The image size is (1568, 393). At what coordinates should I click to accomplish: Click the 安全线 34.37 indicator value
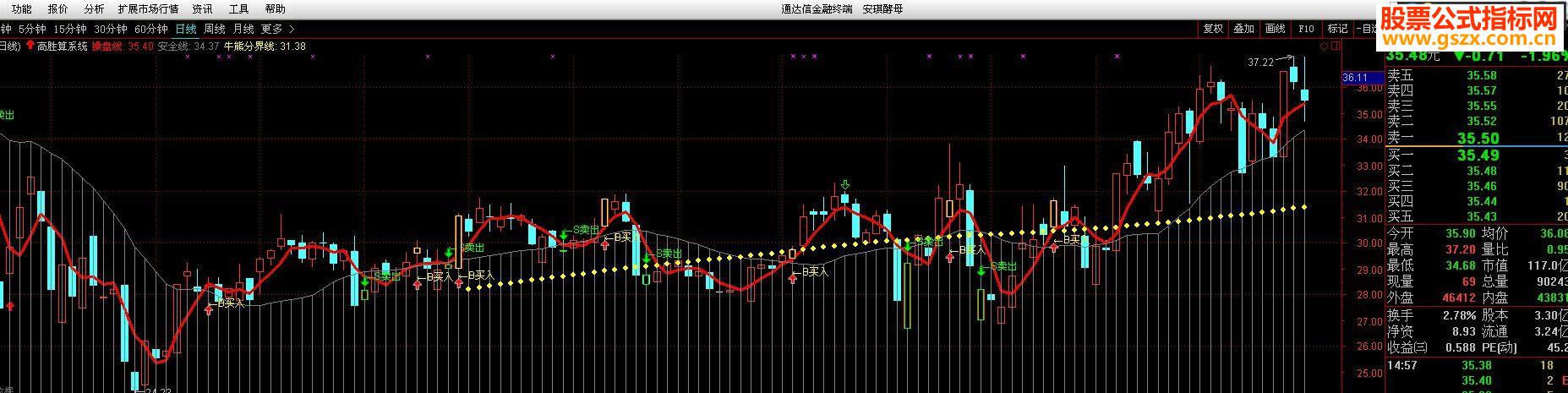click(188, 46)
